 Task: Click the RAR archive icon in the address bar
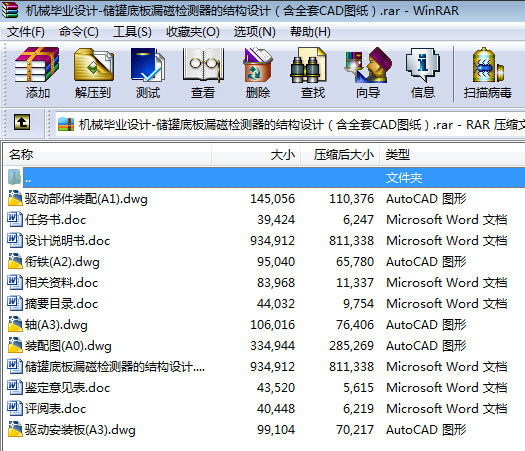coord(66,125)
